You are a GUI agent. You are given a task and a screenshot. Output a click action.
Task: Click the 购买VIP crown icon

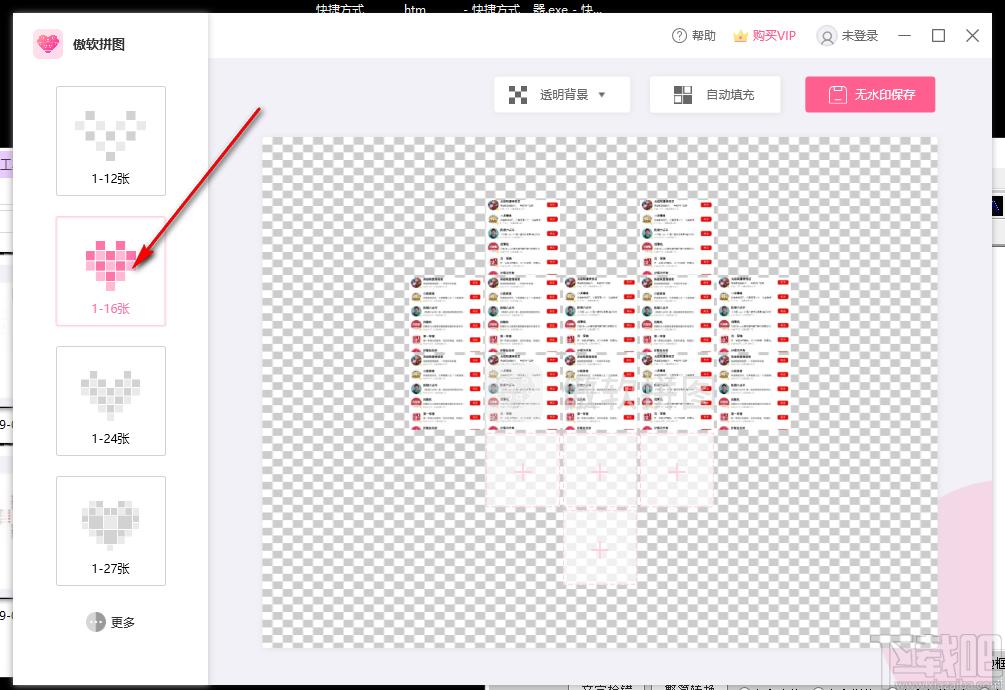tap(740, 36)
